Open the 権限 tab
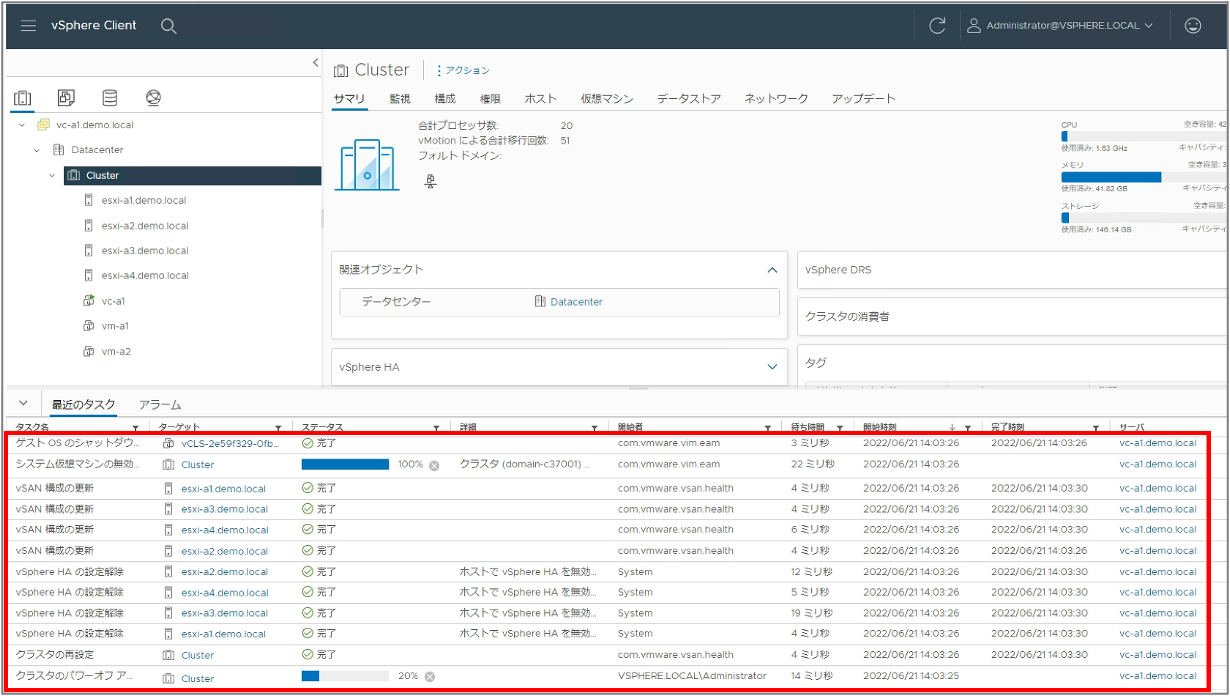The height and width of the screenshot is (696, 1230). coord(490,98)
